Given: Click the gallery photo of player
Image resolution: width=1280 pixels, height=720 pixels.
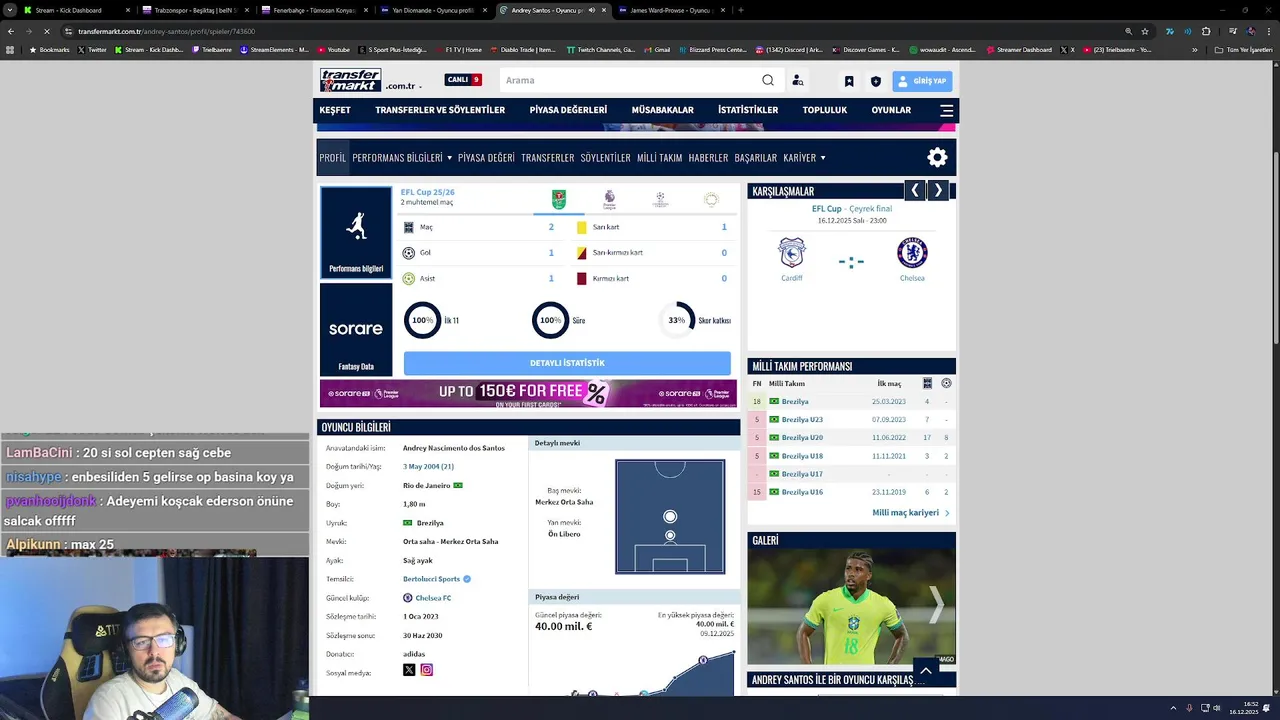Looking at the screenshot, I should (x=851, y=607).
